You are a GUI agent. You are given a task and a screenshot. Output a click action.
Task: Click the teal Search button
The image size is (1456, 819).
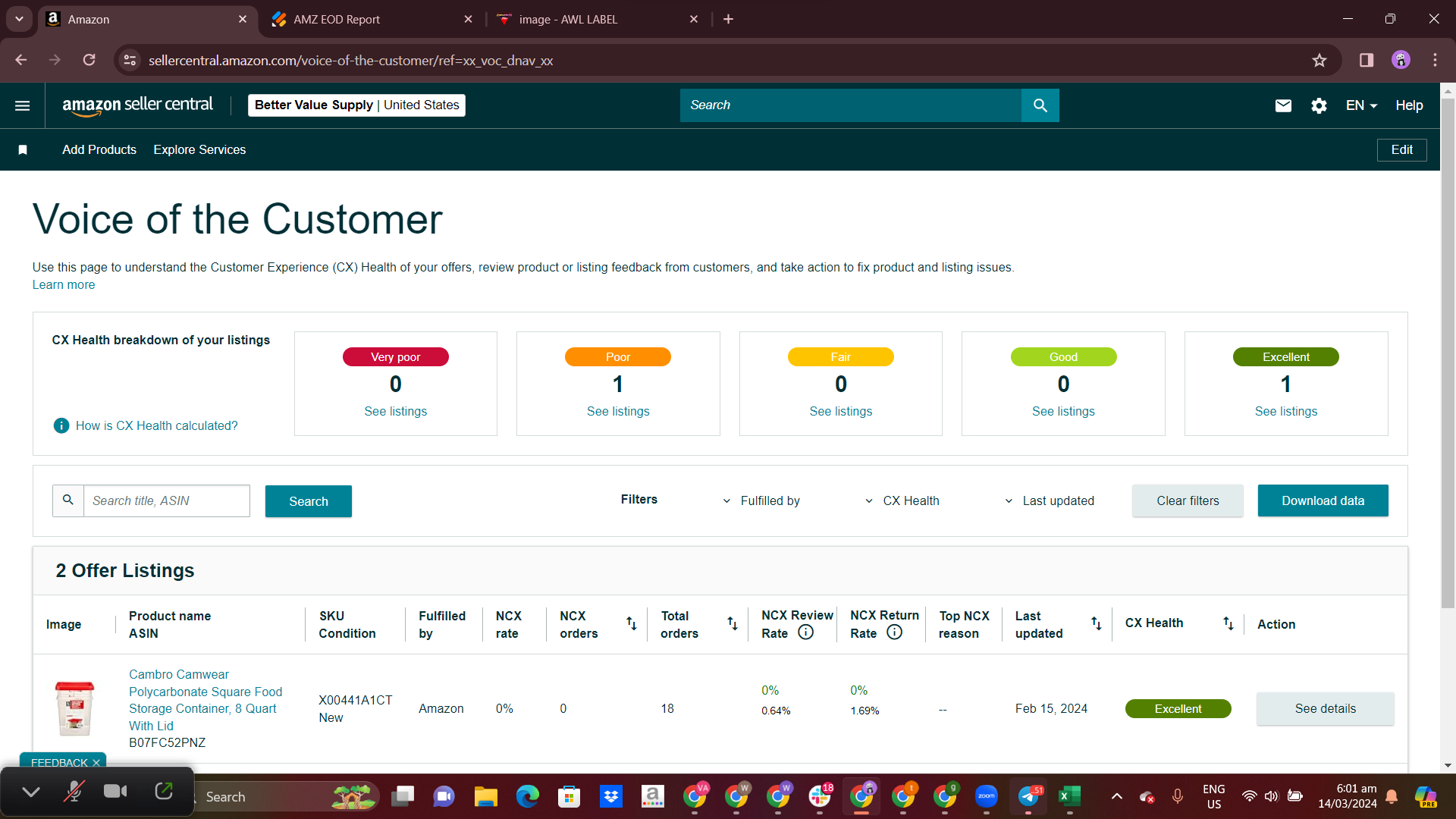309,501
